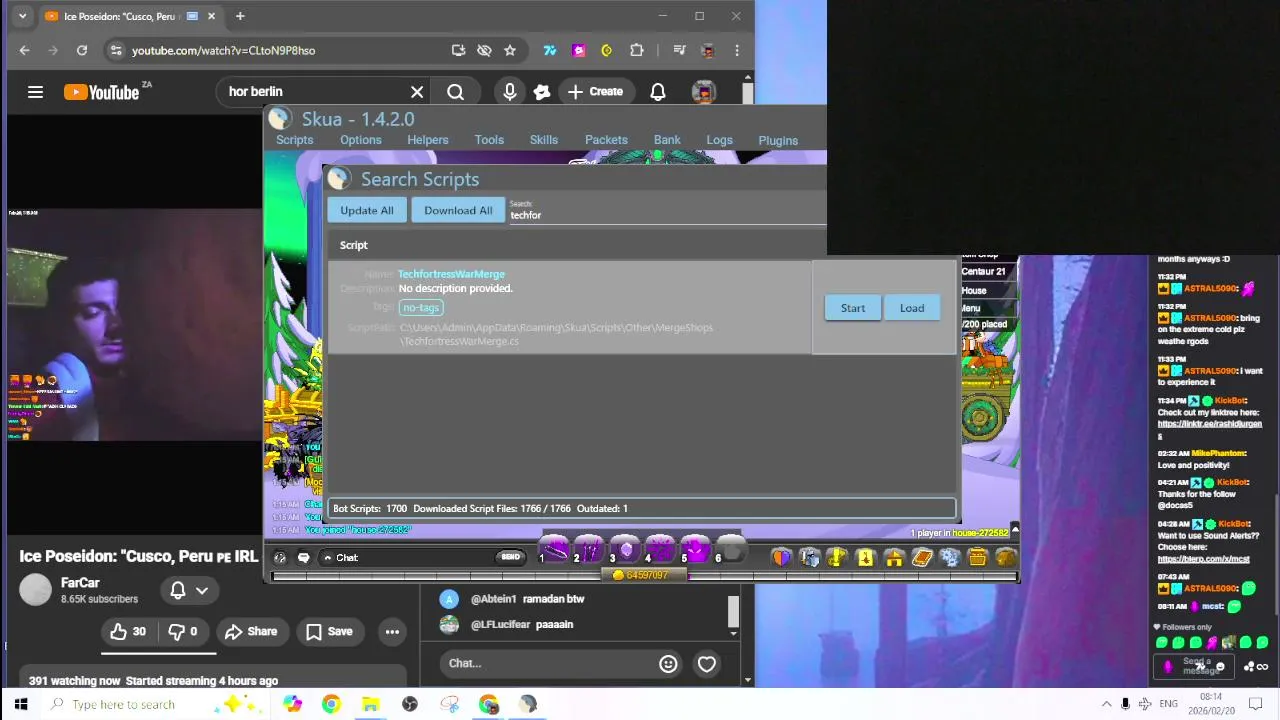Open Chrome extensions puzzle icon

click(637, 50)
